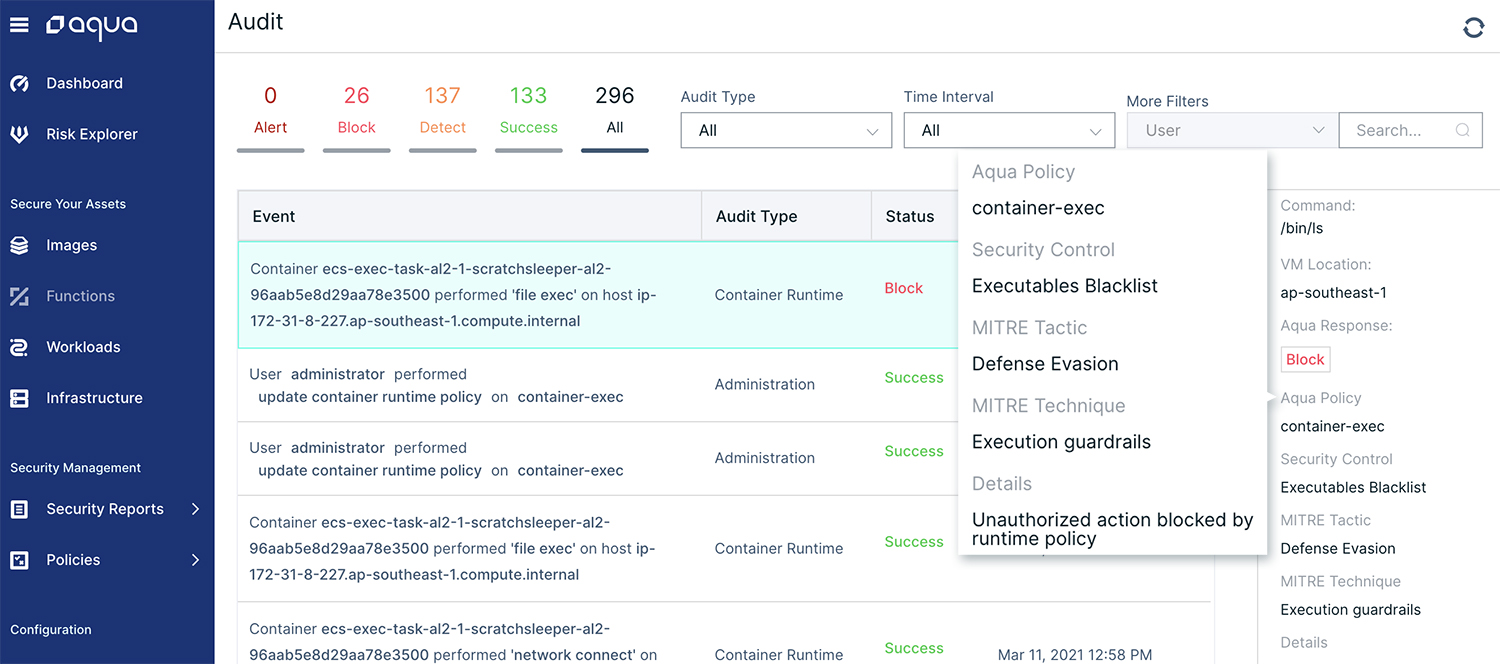This screenshot has width=1500, height=664.
Task: Open Risk Explorer in the sidebar
Action: pos(92,134)
